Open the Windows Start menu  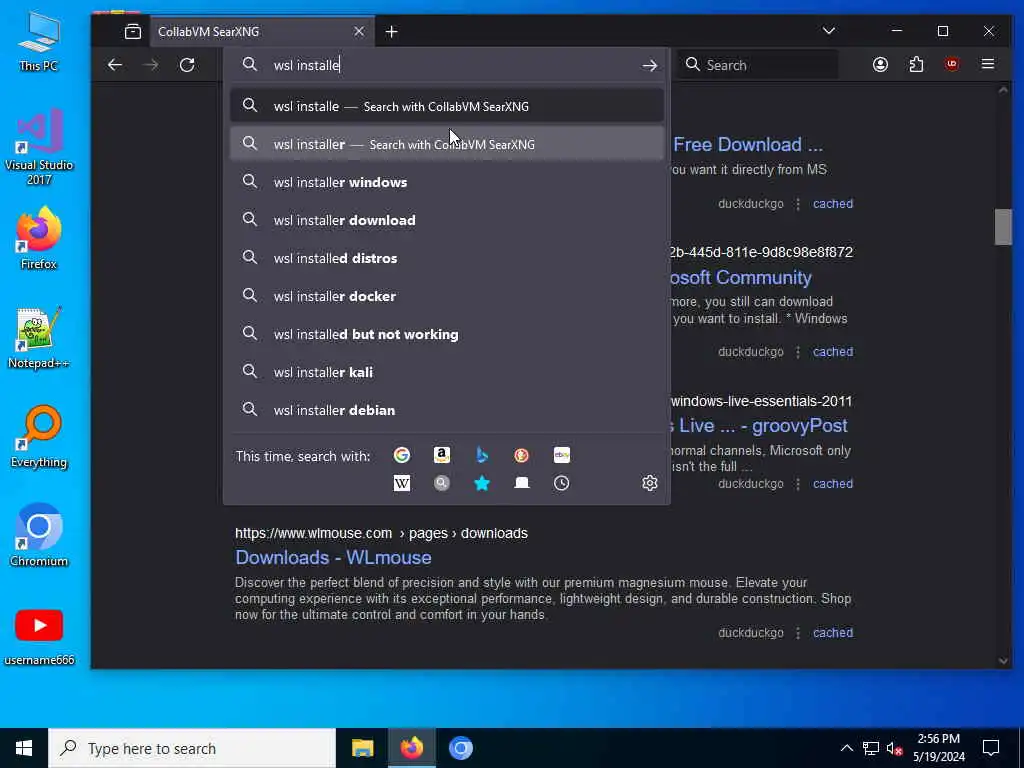(24, 748)
